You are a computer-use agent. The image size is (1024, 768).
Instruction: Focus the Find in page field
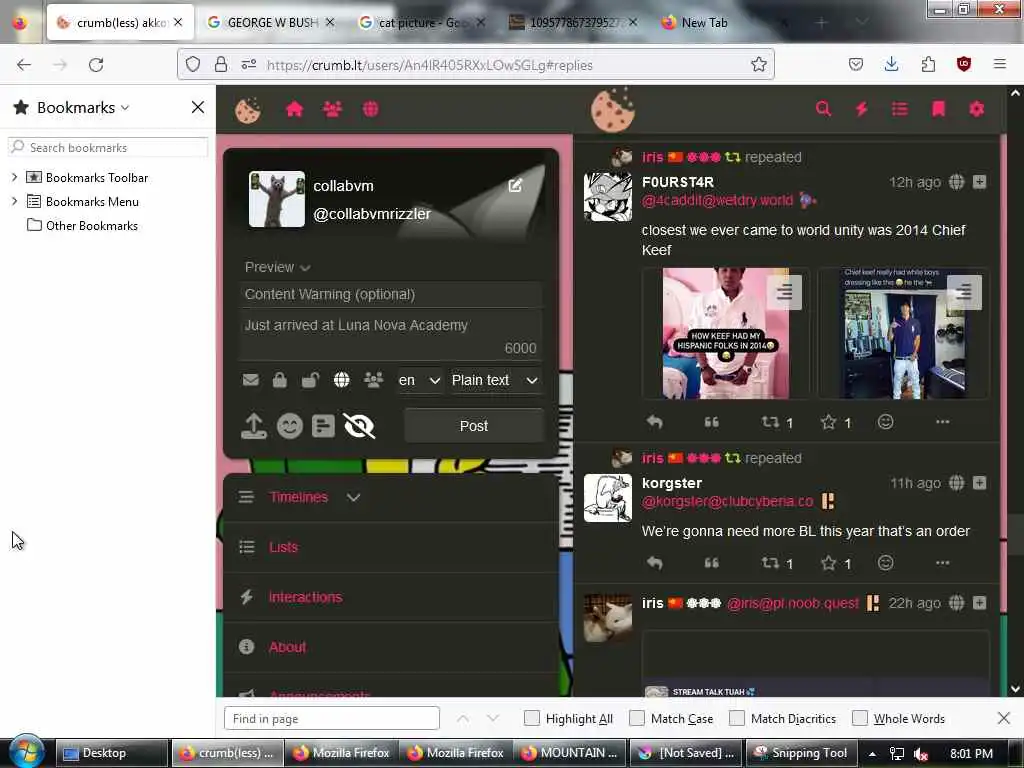[332, 718]
